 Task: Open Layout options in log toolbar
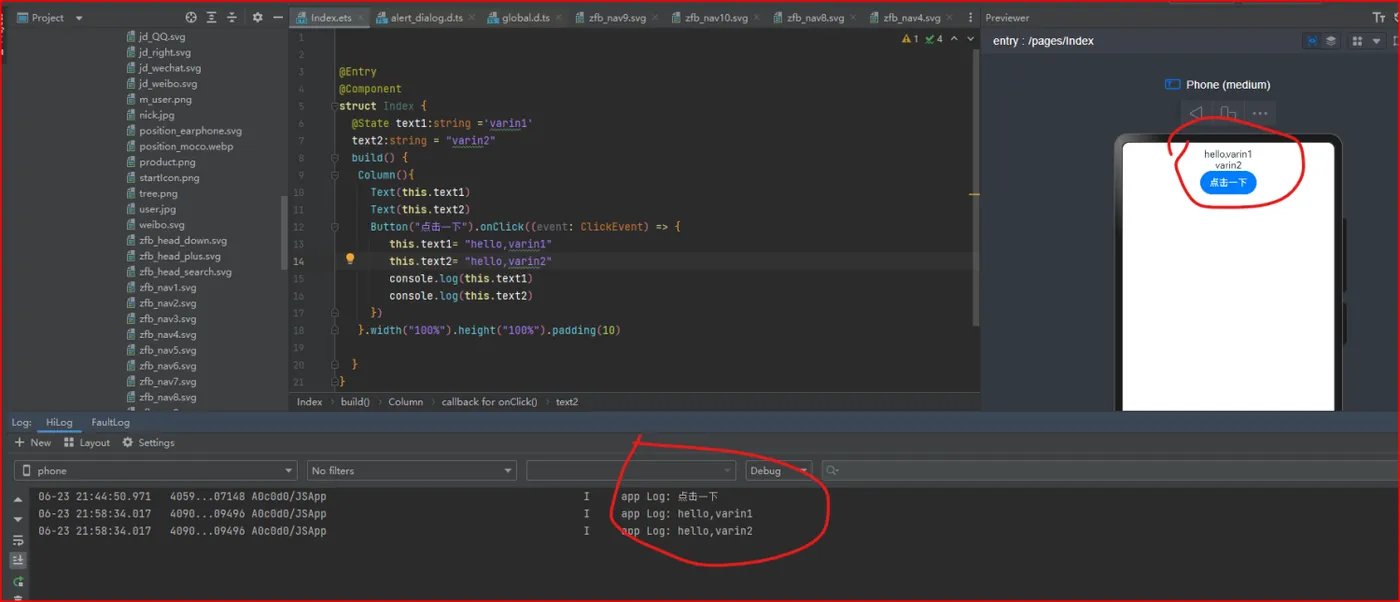coord(87,442)
